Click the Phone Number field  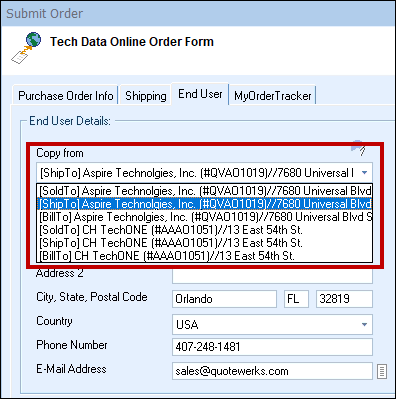[272, 347]
